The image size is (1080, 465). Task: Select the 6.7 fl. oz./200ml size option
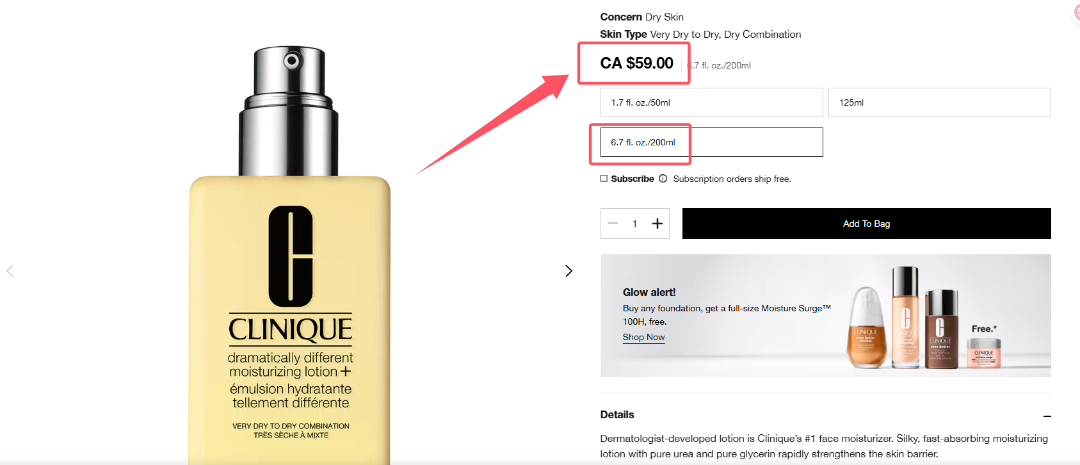click(712, 142)
